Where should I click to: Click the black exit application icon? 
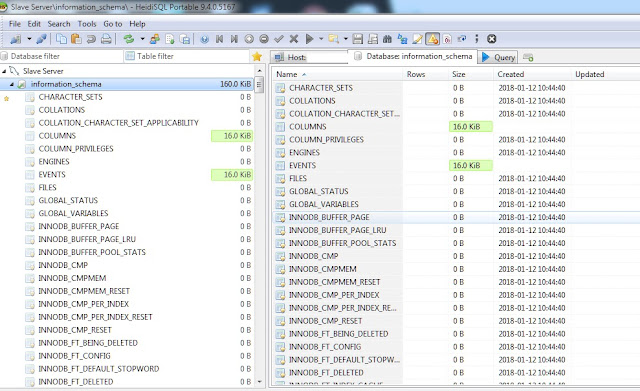click(492, 39)
